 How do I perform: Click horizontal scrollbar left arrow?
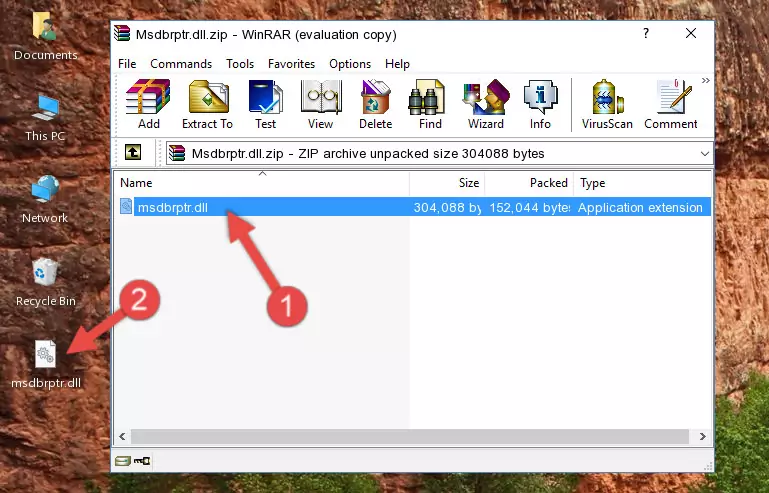point(122,436)
